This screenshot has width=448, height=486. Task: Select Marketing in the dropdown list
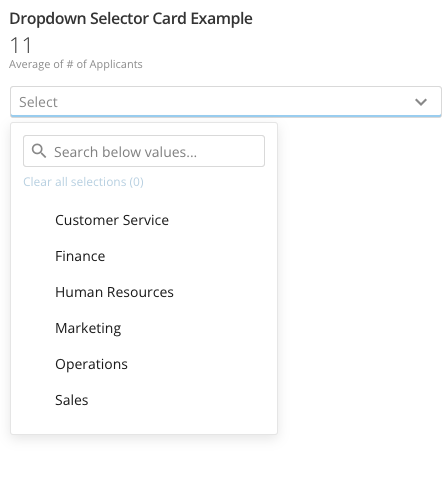[x=88, y=328]
